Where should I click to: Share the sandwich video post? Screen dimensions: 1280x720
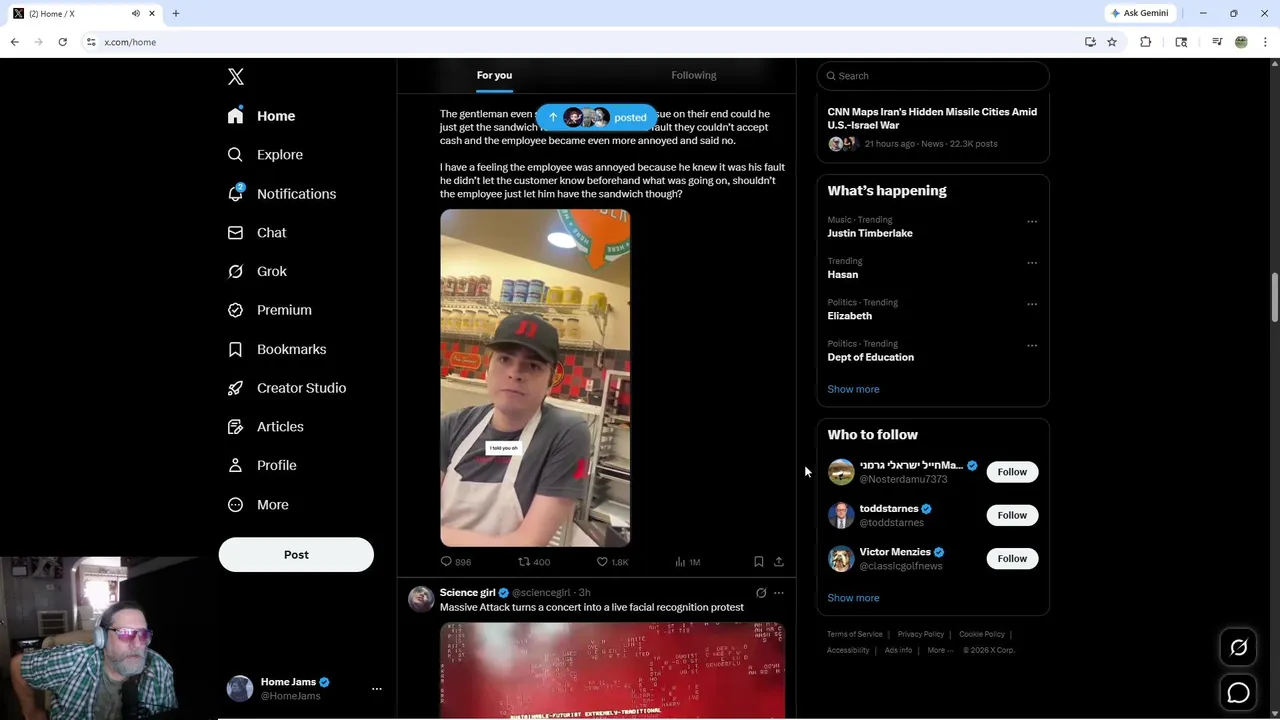coord(779,562)
